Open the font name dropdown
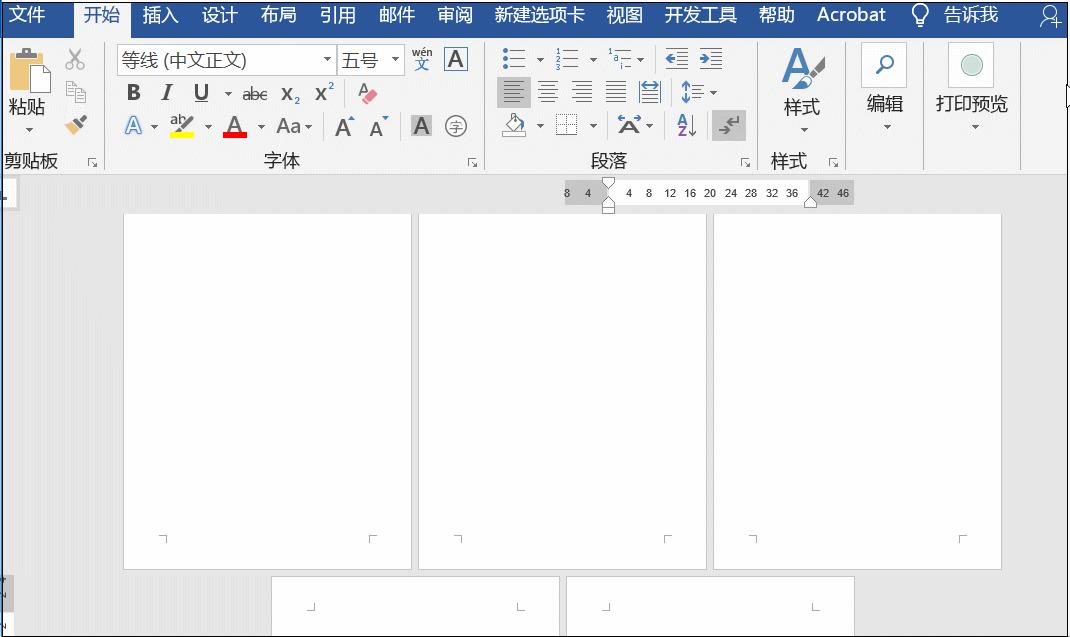 [327, 59]
